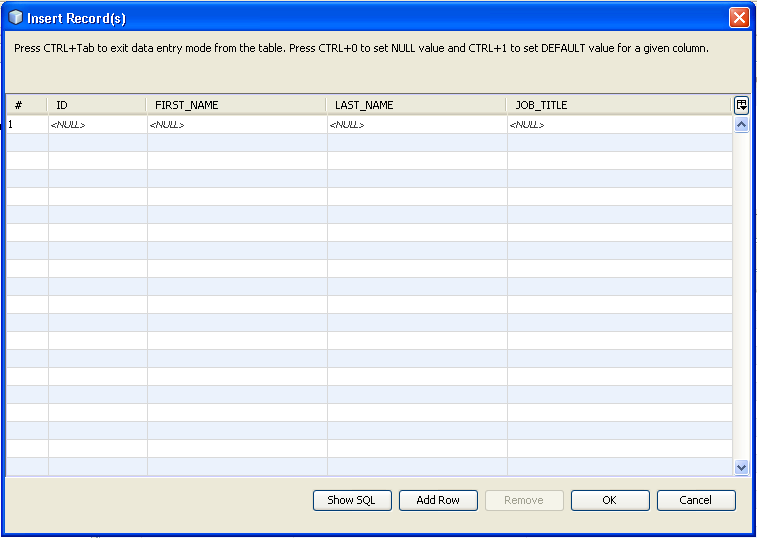Cancel the Insert Record(s) dialog

click(x=696, y=500)
